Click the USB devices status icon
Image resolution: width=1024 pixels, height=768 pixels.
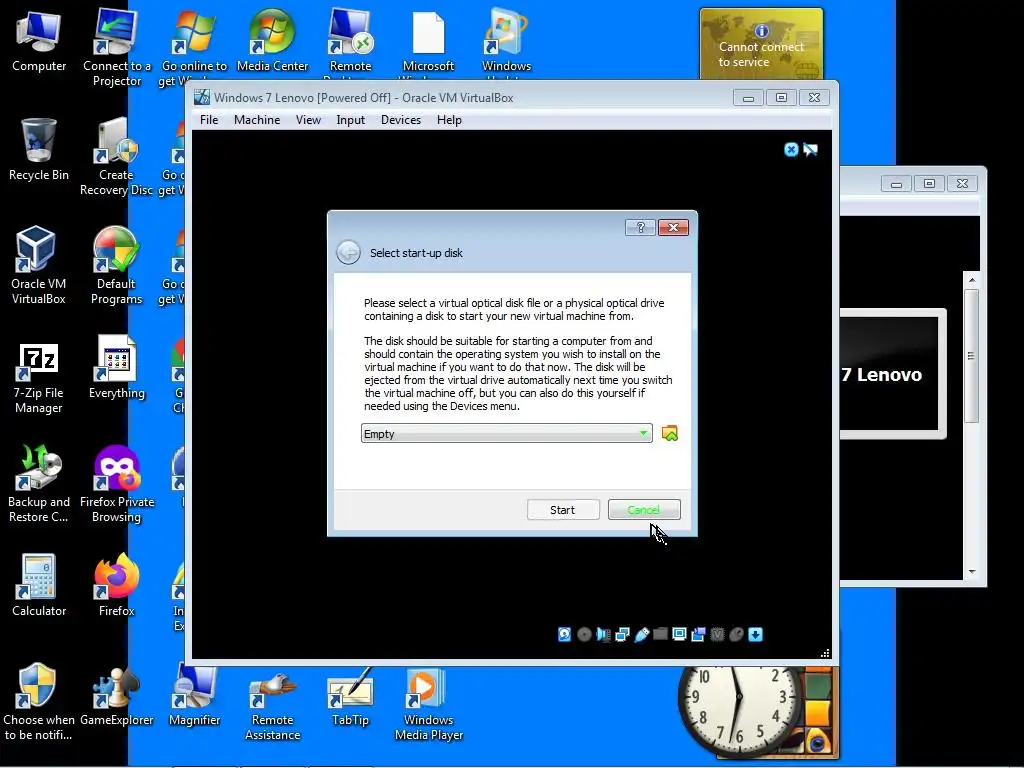(x=641, y=634)
